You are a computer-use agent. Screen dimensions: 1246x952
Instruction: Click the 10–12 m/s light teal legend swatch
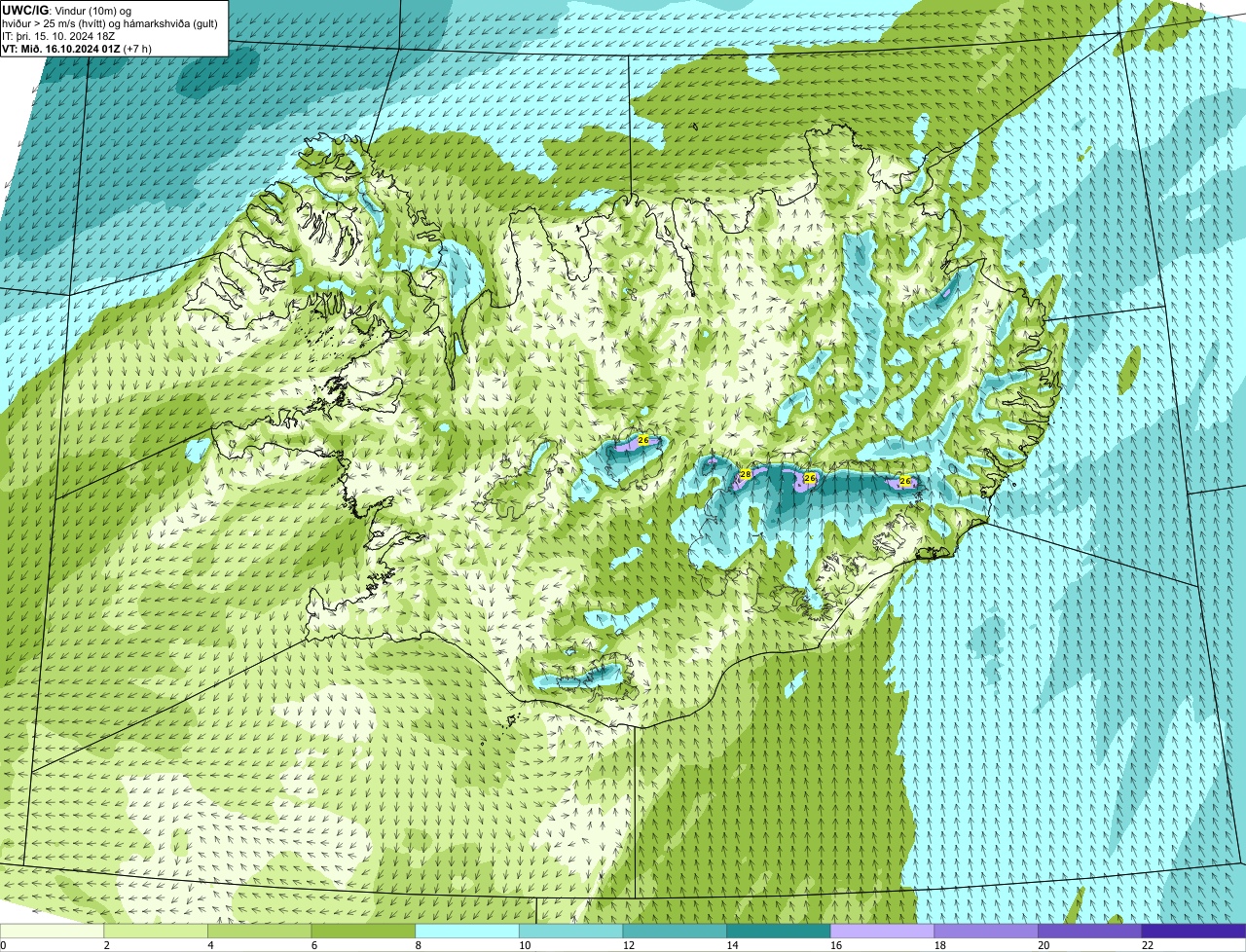(x=570, y=931)
